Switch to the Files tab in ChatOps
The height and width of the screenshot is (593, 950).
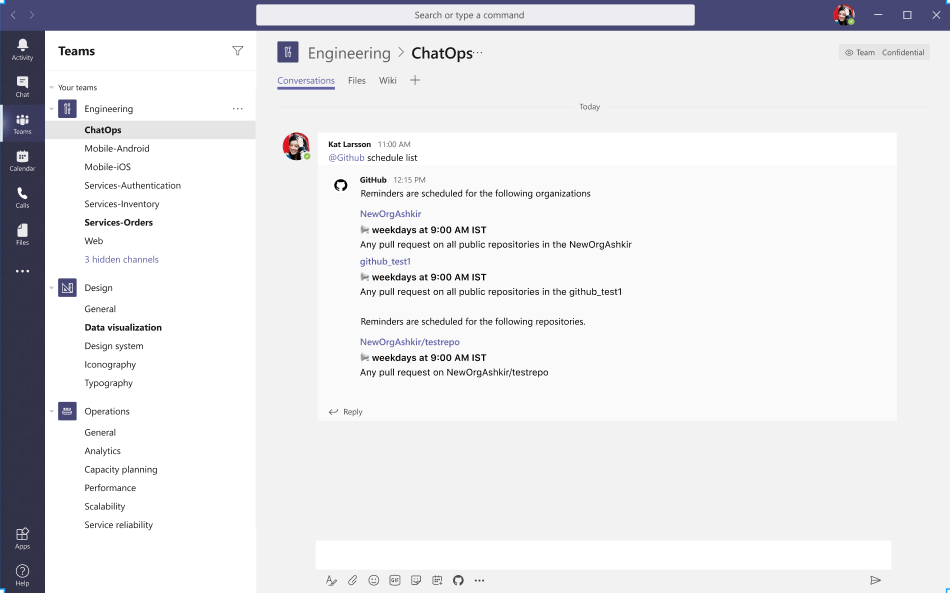356,81
